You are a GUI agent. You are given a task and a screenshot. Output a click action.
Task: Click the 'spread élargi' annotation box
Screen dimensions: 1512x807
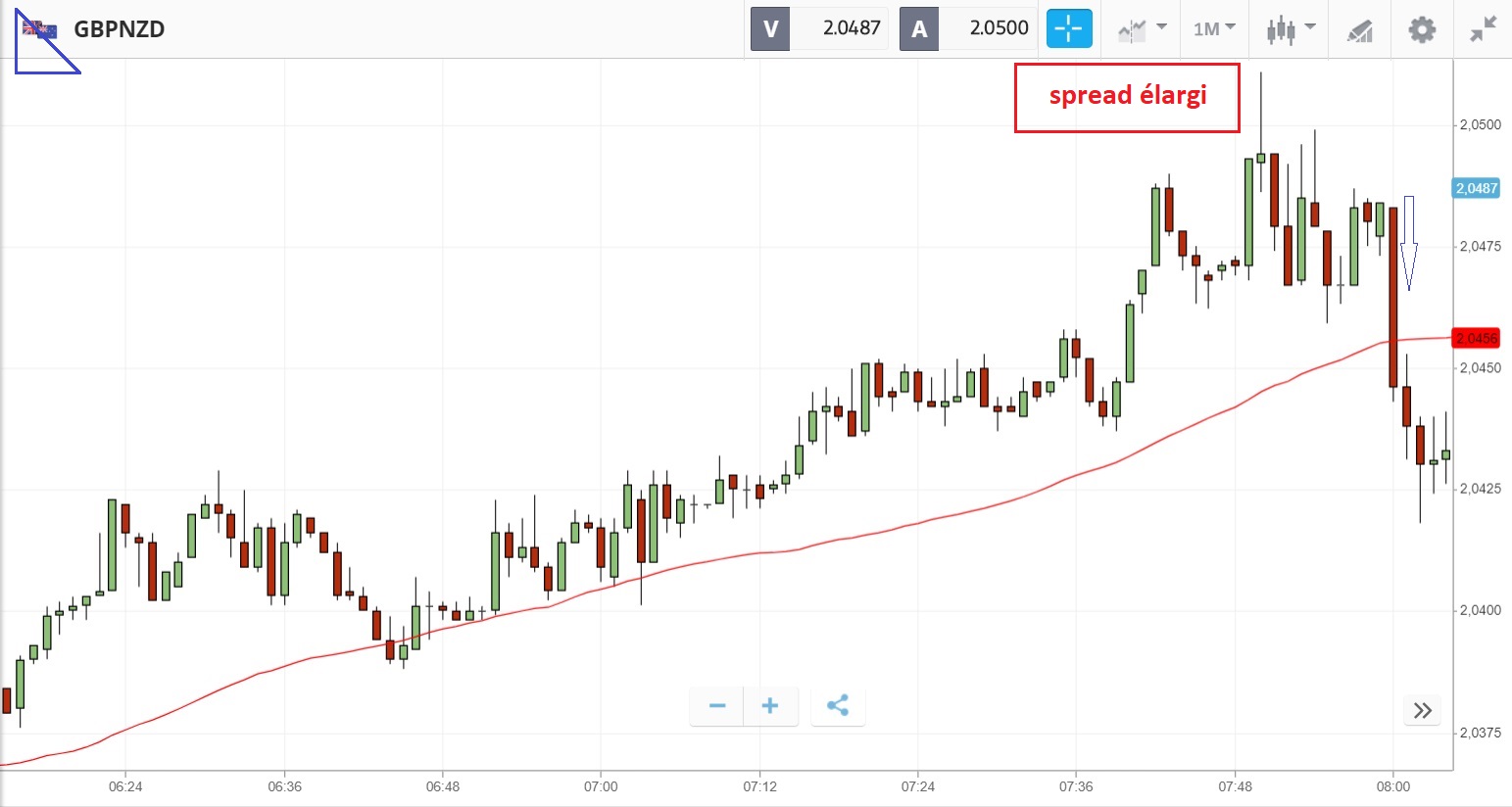coord(1127,97)
